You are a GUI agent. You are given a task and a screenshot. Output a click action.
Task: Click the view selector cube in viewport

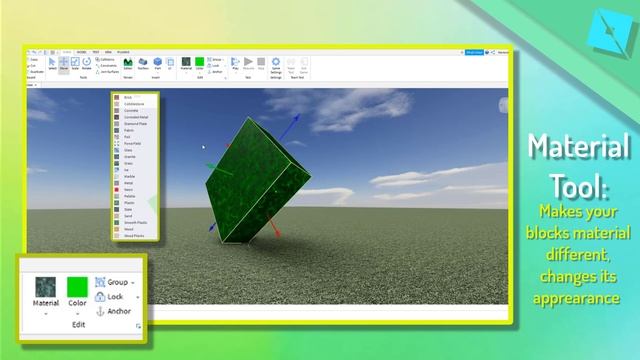point(504,105)
